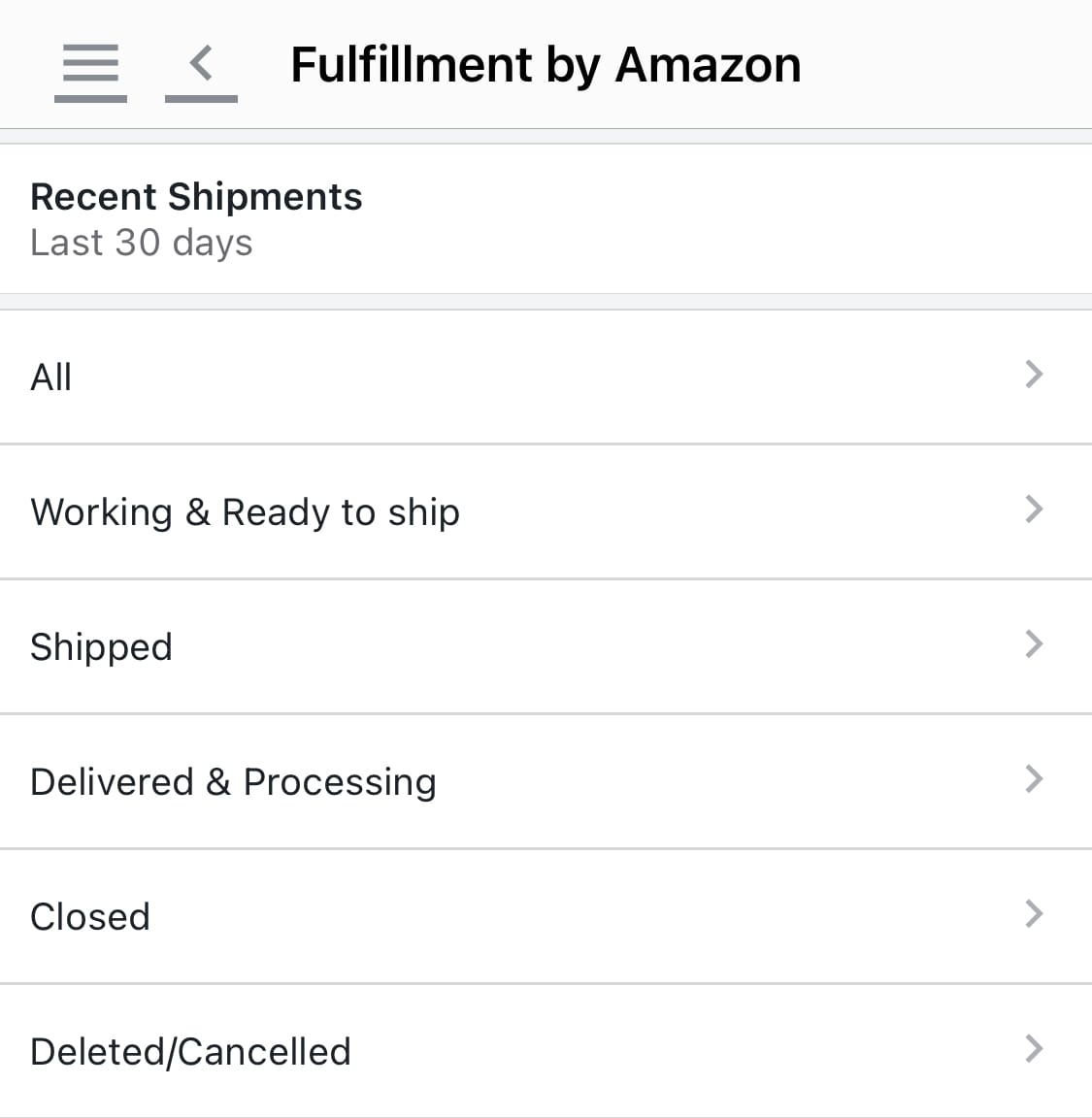Click the chevron beside Shipped
This screenshot has height=1118, width=1092.
pos(1034,644)
